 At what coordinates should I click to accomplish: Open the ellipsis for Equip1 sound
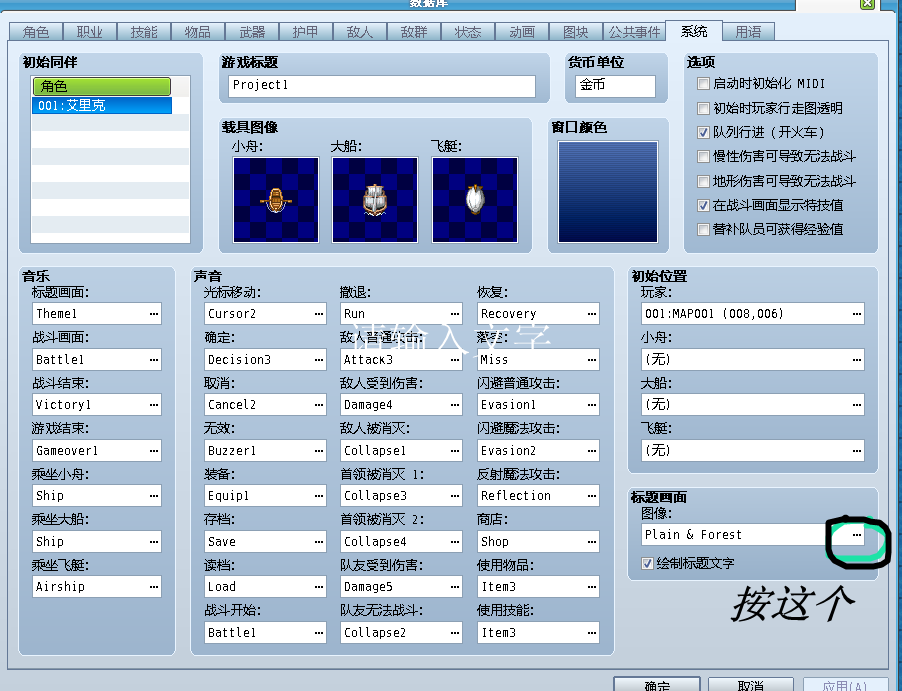click(x=319, y=495)
